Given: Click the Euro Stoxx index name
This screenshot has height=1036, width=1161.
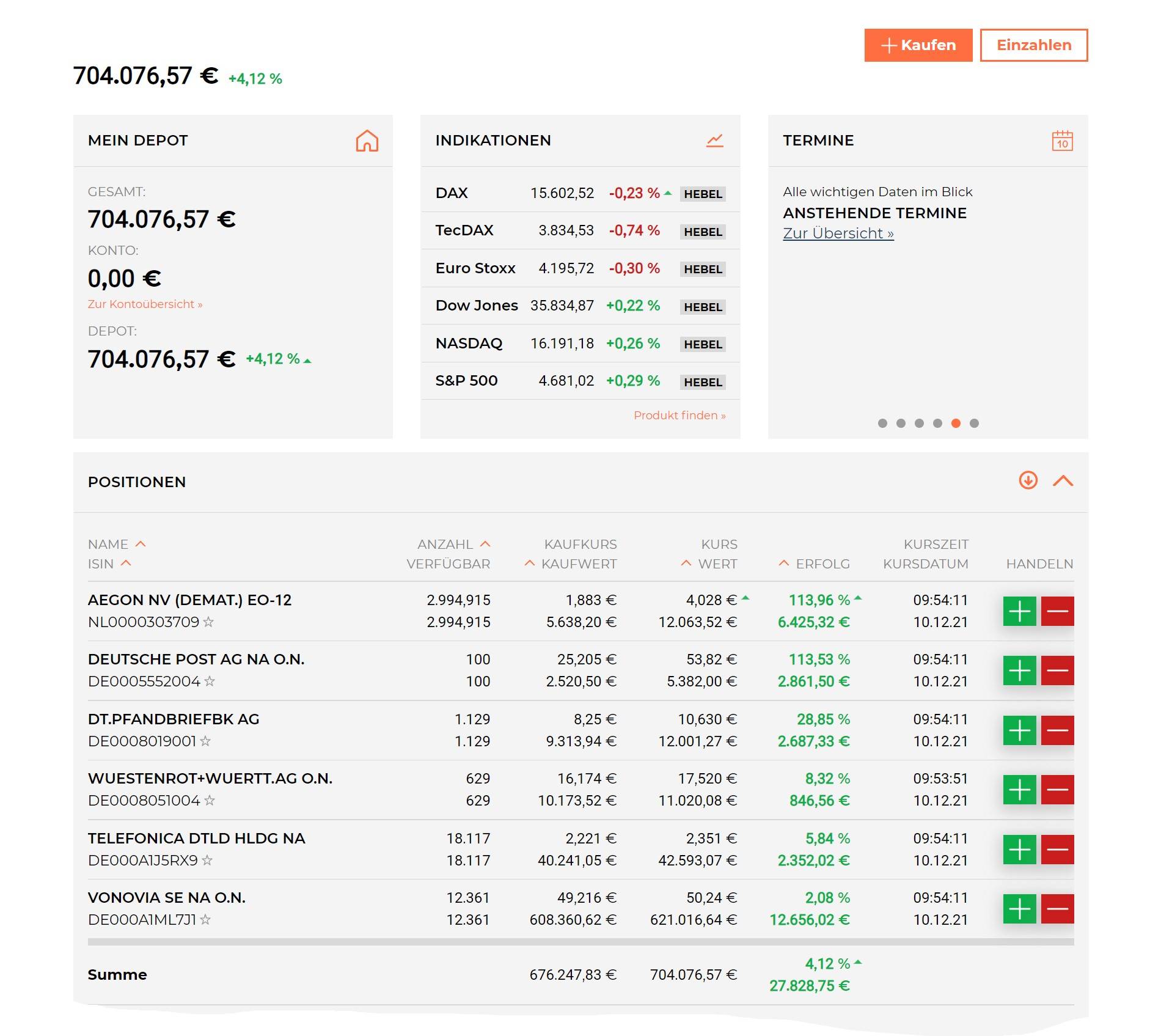Looking at the screenshot, I should (x=475, y=268).
